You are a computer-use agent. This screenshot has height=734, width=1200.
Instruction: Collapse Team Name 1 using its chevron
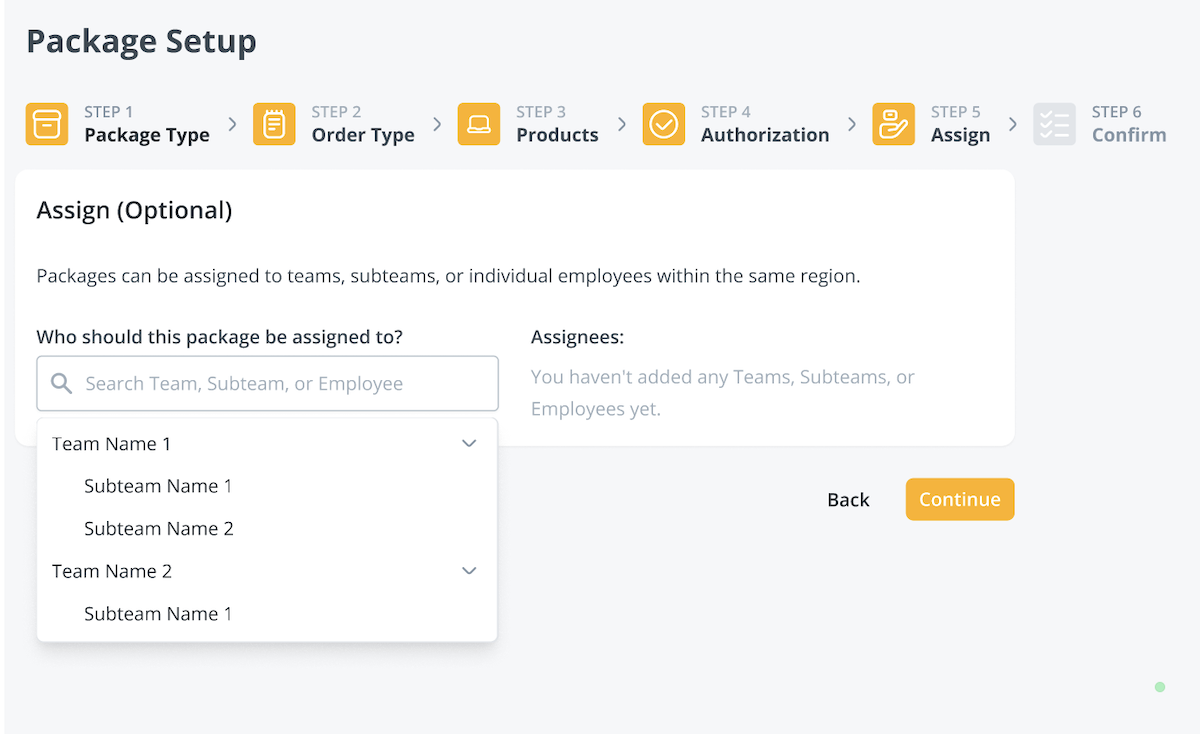click(469, 444)
